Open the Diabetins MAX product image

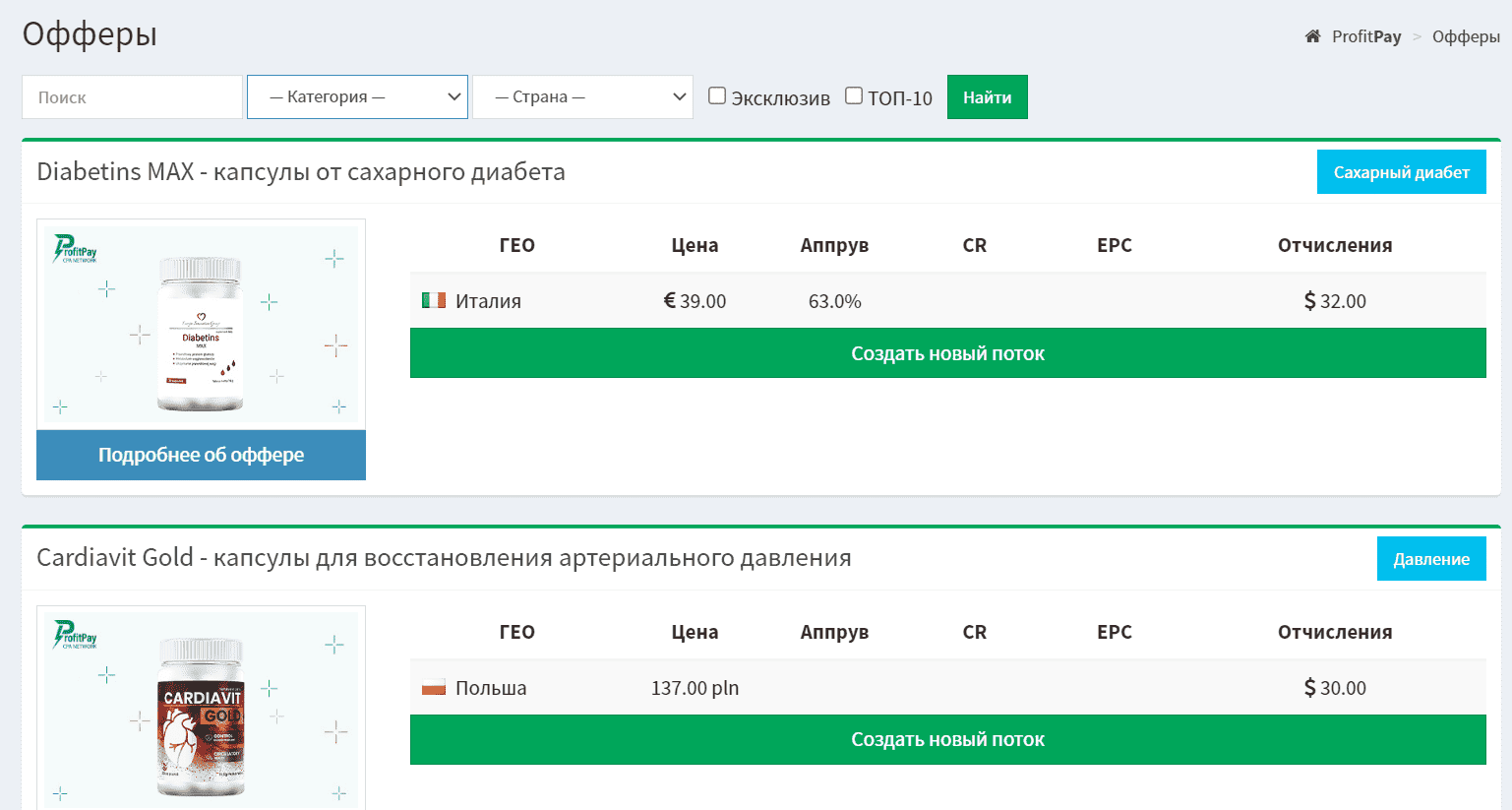click(201, 325)
